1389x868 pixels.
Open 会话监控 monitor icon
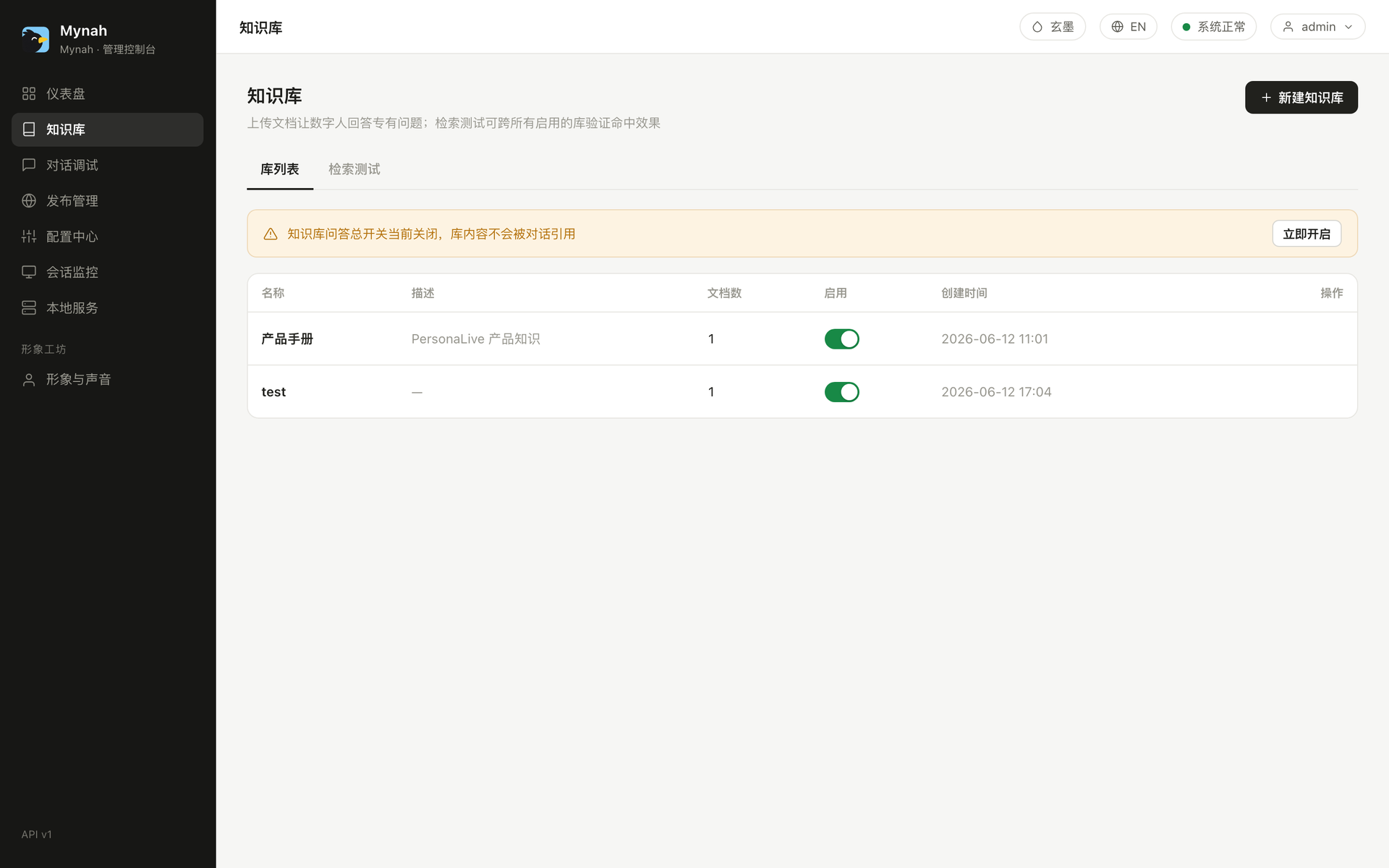(29, 272)
